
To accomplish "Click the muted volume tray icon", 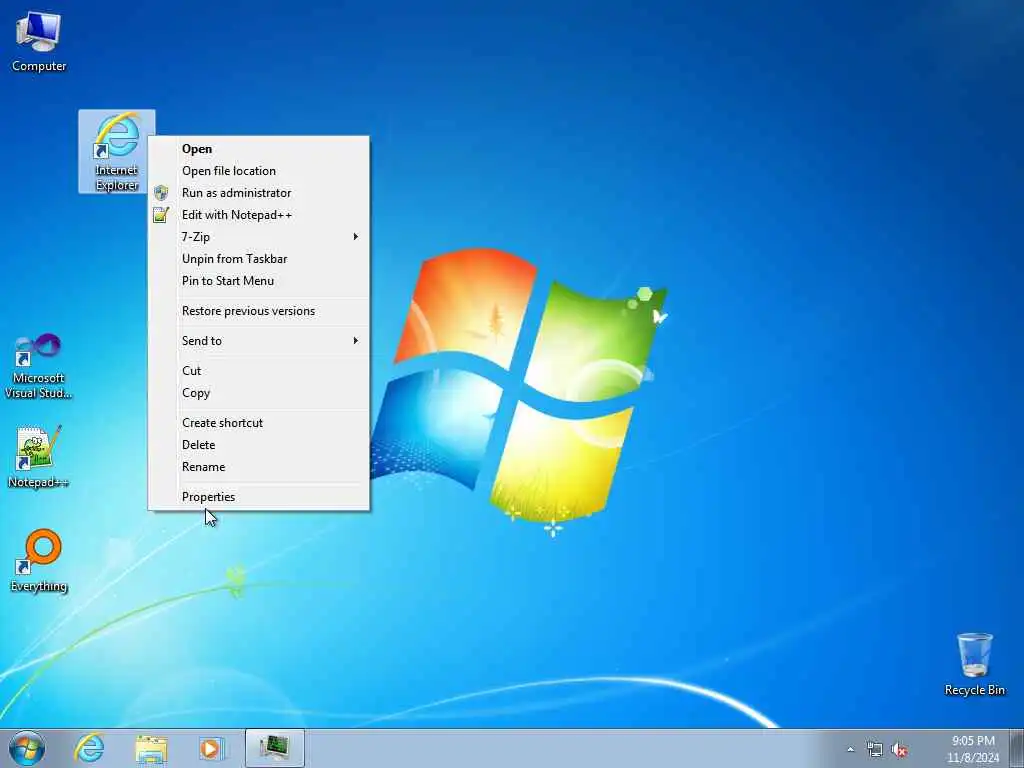I will click(x=899, y=749).
